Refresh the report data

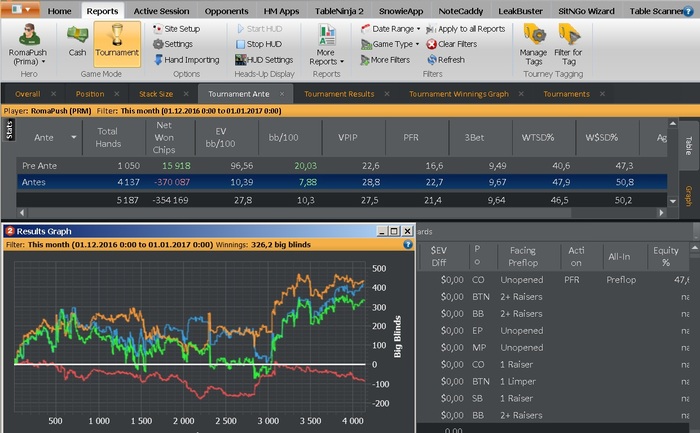(446, 60)
